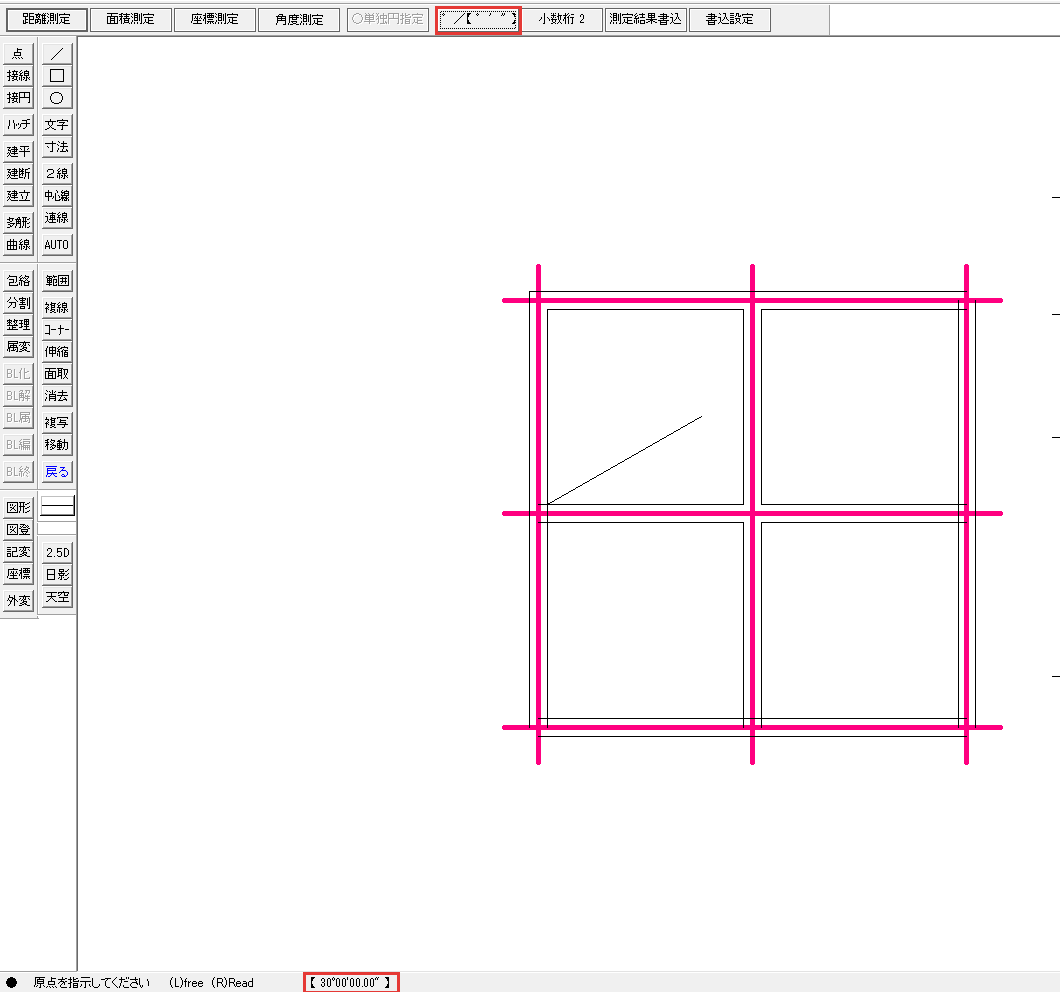Screen dimensions: 1060x992
Task: Select the 包絡 envelope tool
Action: (18, 281)
